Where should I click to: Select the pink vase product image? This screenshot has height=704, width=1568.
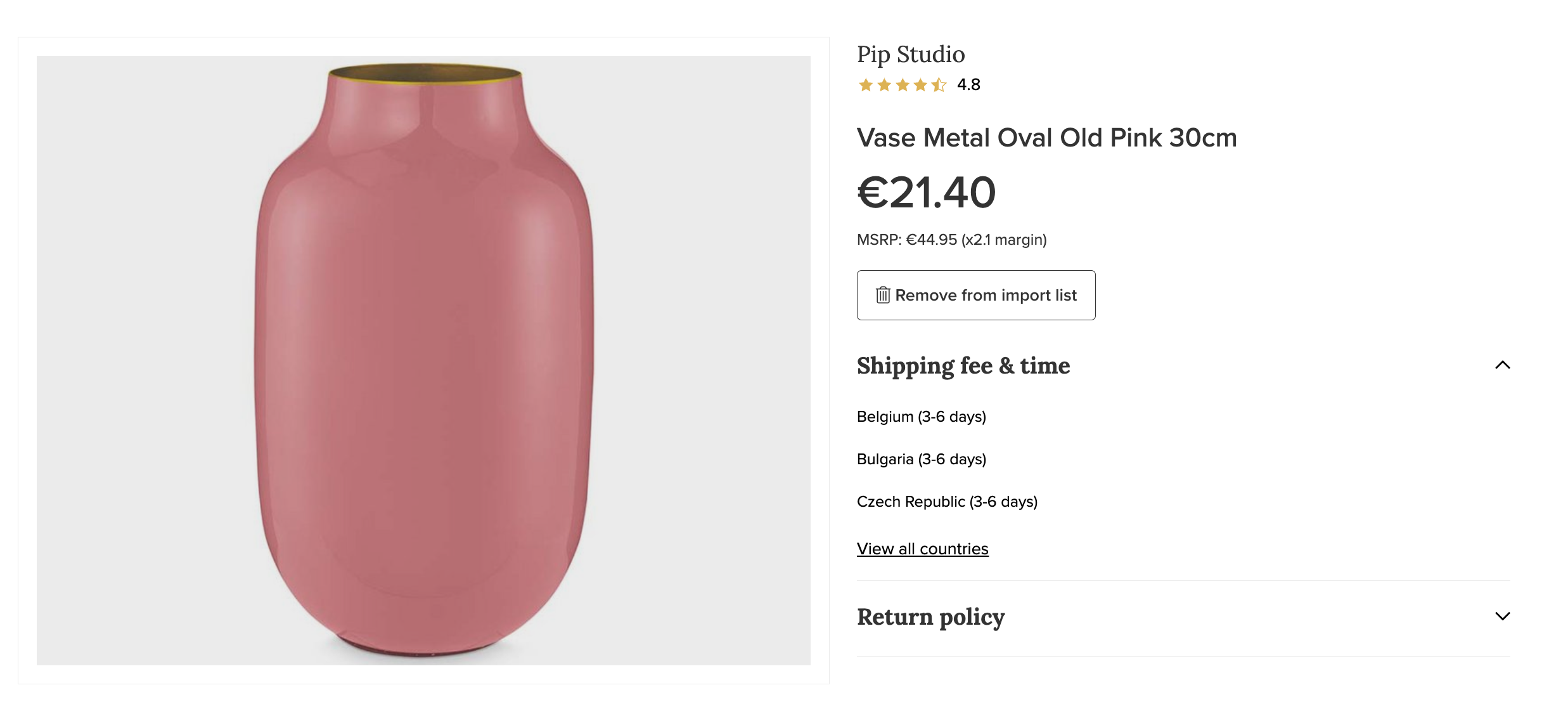point(423,360)
